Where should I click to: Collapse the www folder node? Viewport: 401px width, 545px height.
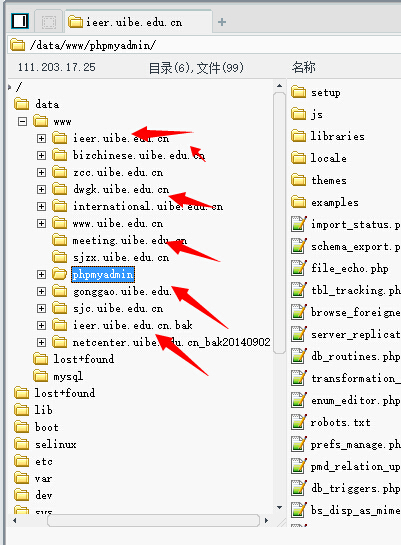(22, 122)
